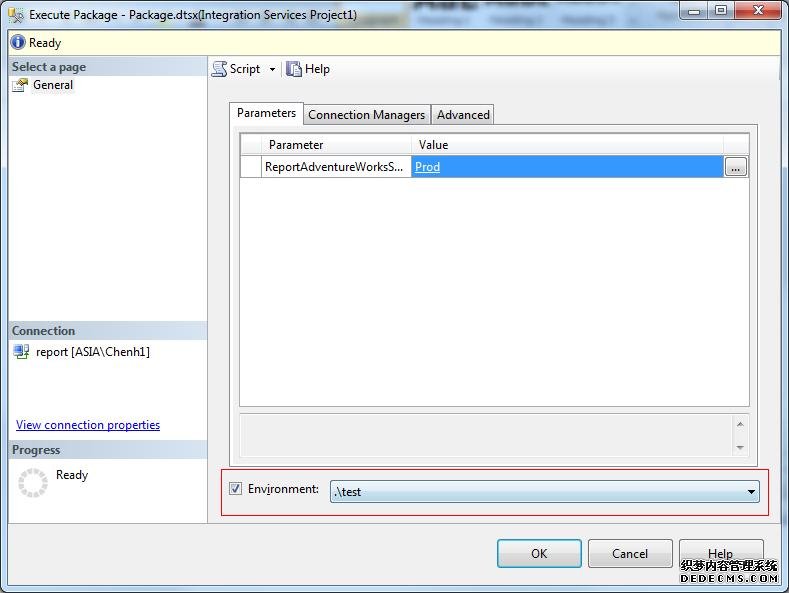Click the ellipsis button for parameter value

(736, 168)
